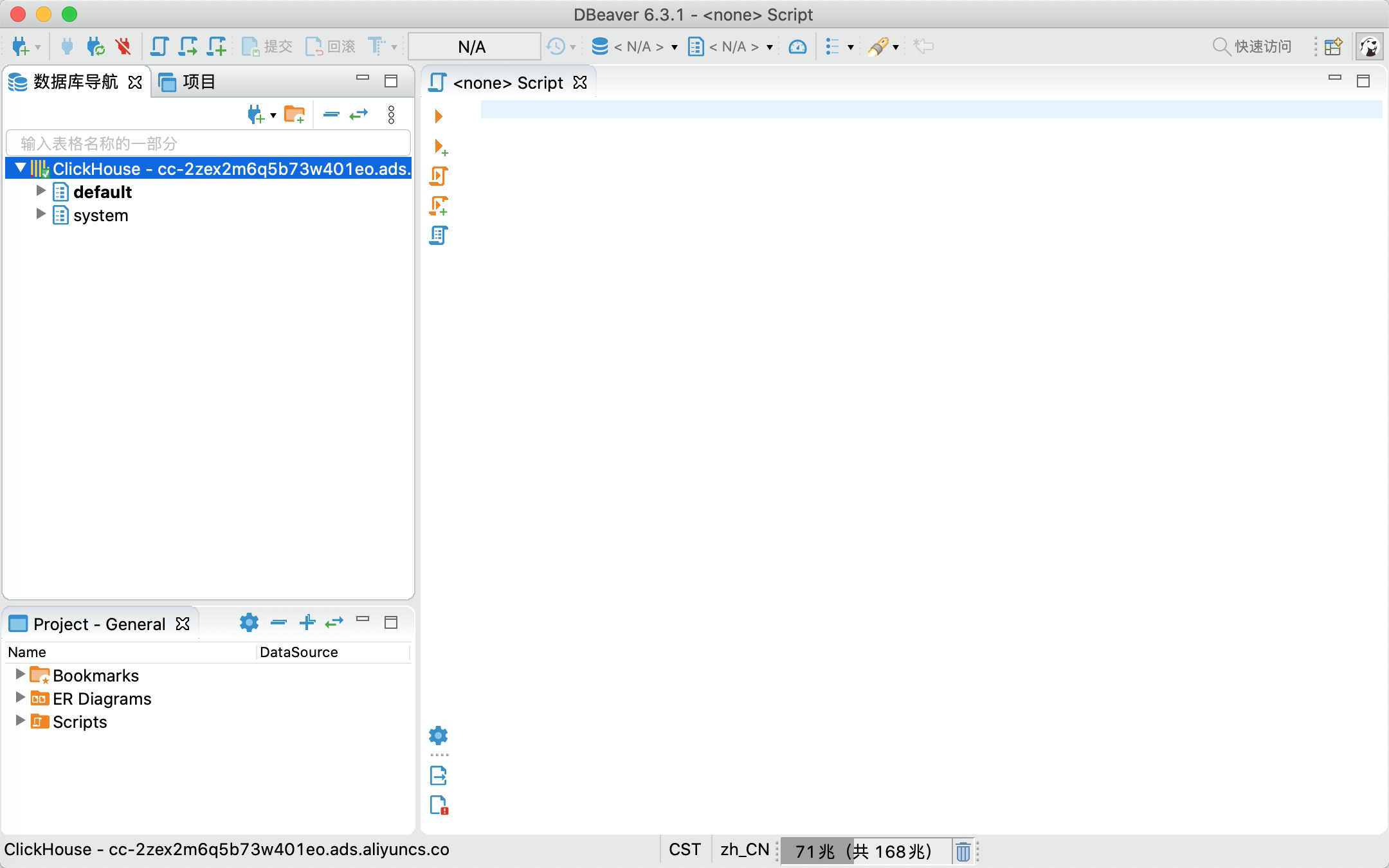
Task: Close the Project - General tab
Action: pos(183,624)
